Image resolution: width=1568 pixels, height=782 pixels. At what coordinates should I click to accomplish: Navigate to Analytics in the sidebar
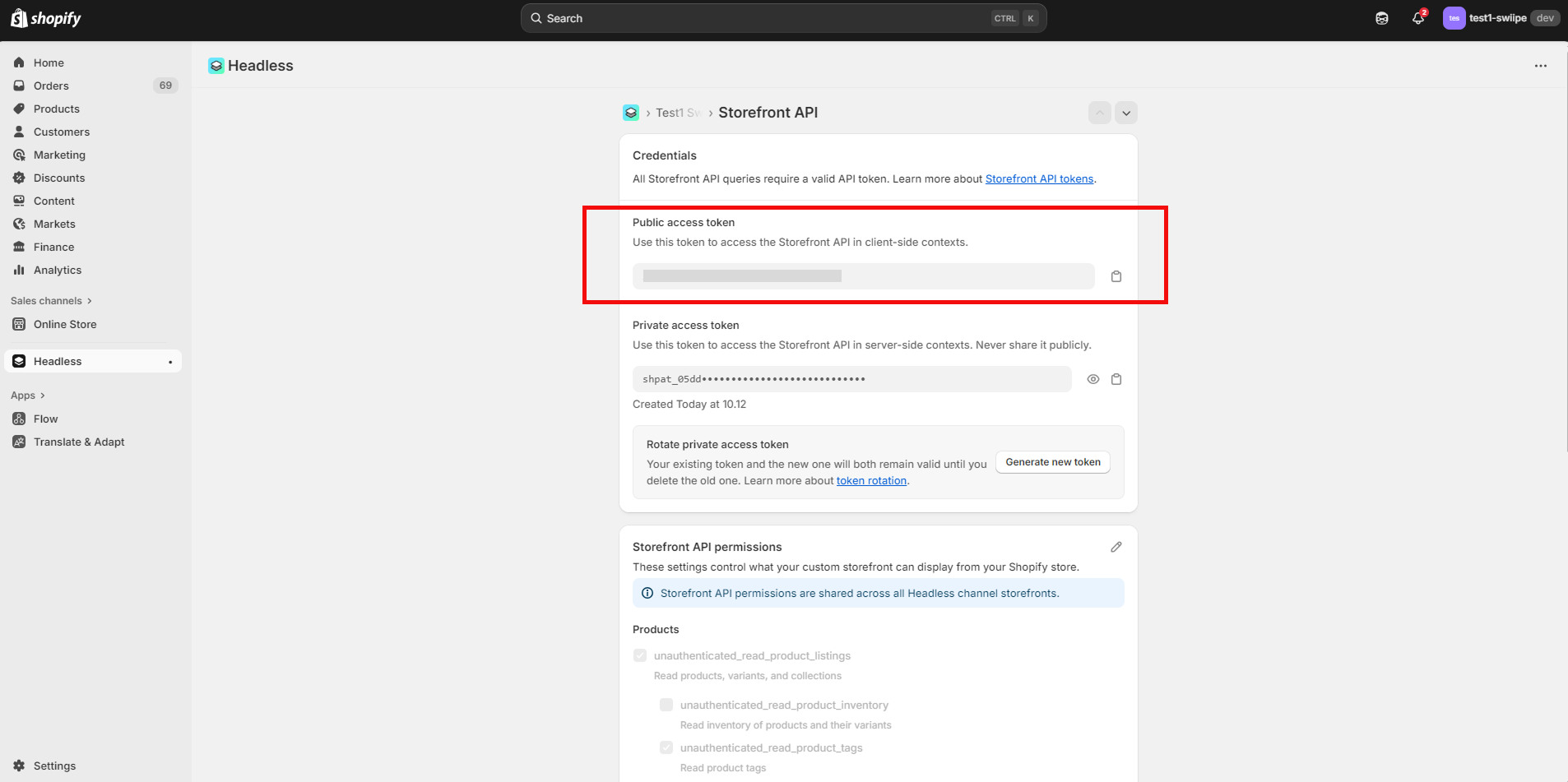58,270
